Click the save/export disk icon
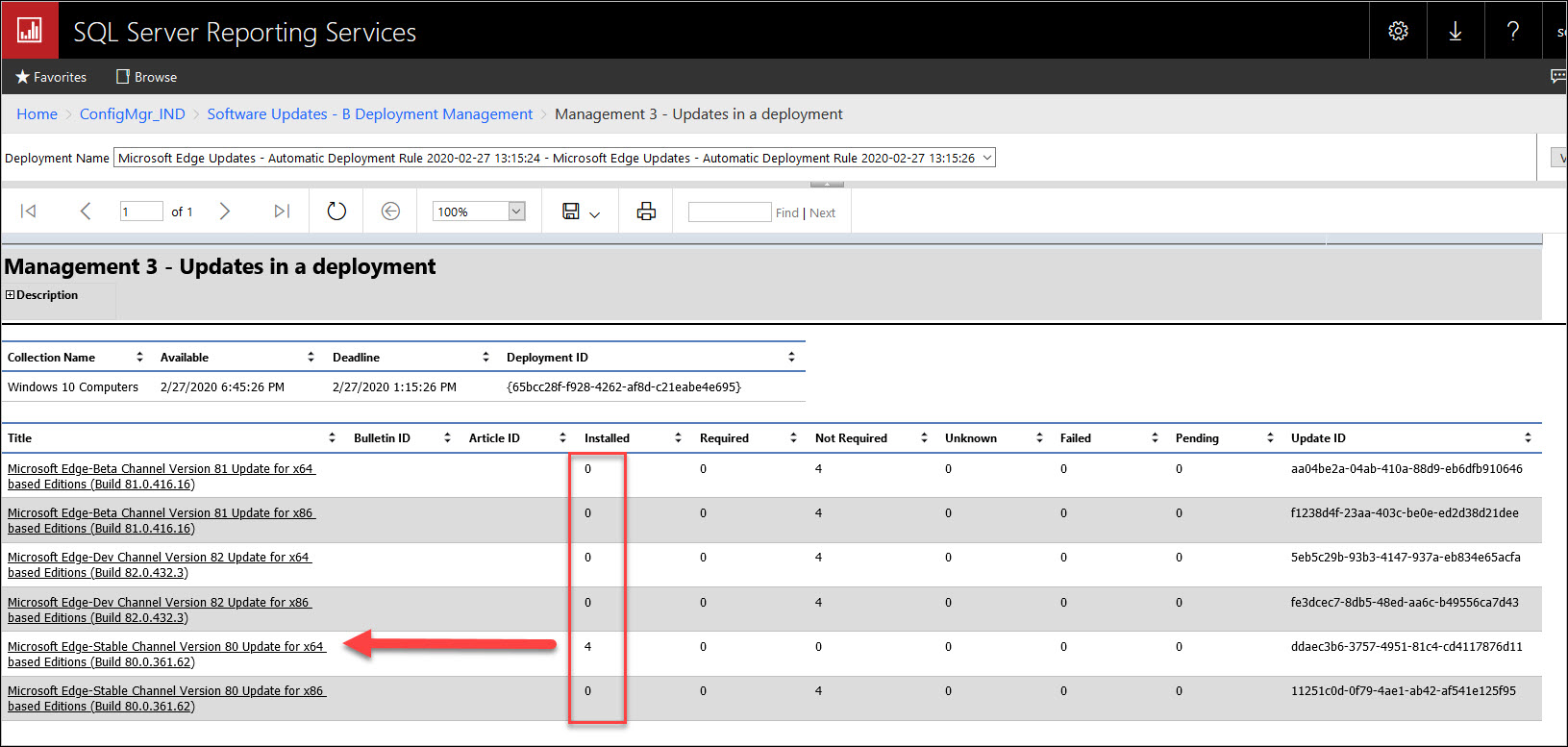The width and height of the screenshot is (1568, 747). click(571, 212)
